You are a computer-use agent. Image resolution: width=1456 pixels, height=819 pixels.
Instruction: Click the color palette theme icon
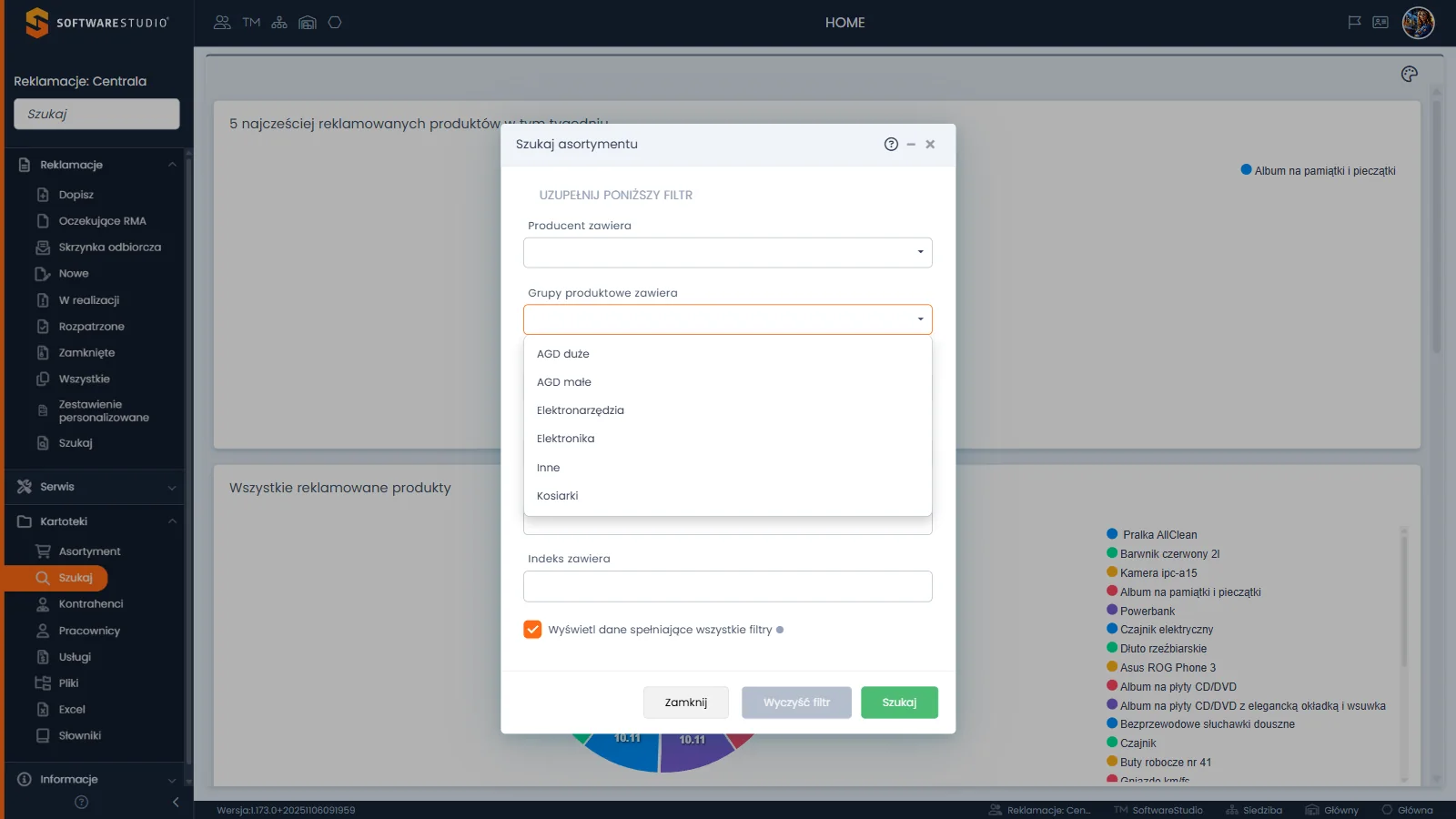click(x=1410, y=75)
